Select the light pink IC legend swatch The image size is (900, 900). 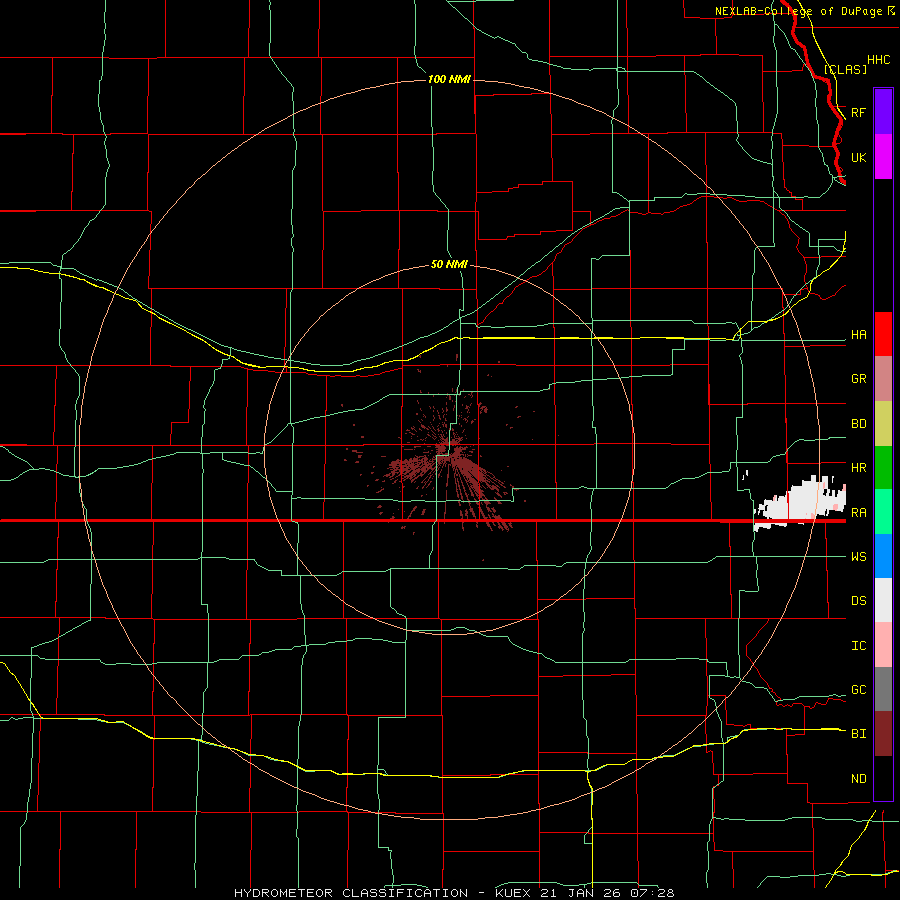883,645
